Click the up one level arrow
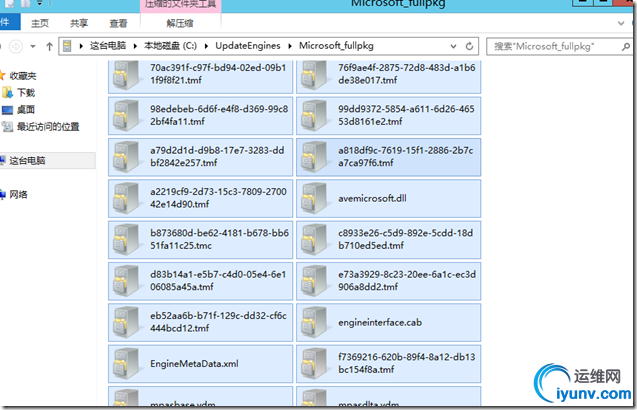 tap(50, 46)
